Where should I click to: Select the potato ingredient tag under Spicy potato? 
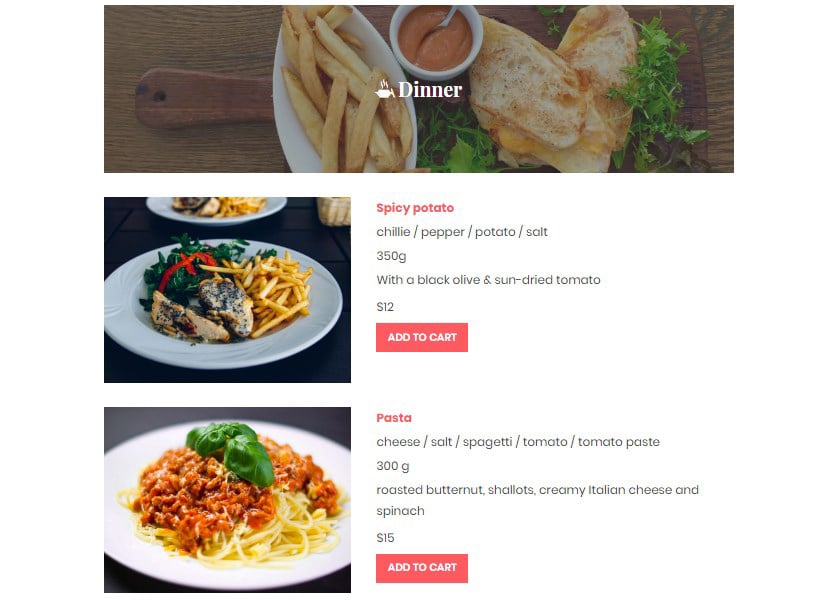click(x=495, y=232)
